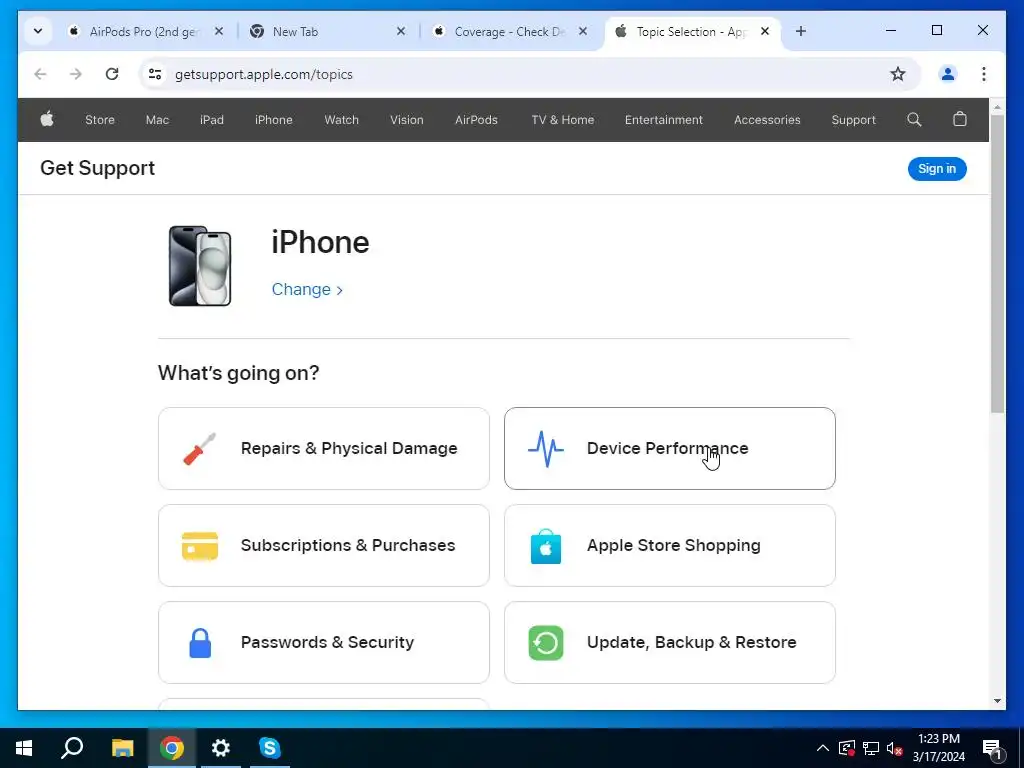Image resolution: width=1024 pixels, height=768 pixels.
Task: Click the Sign in button
Action: pos(937,168)
